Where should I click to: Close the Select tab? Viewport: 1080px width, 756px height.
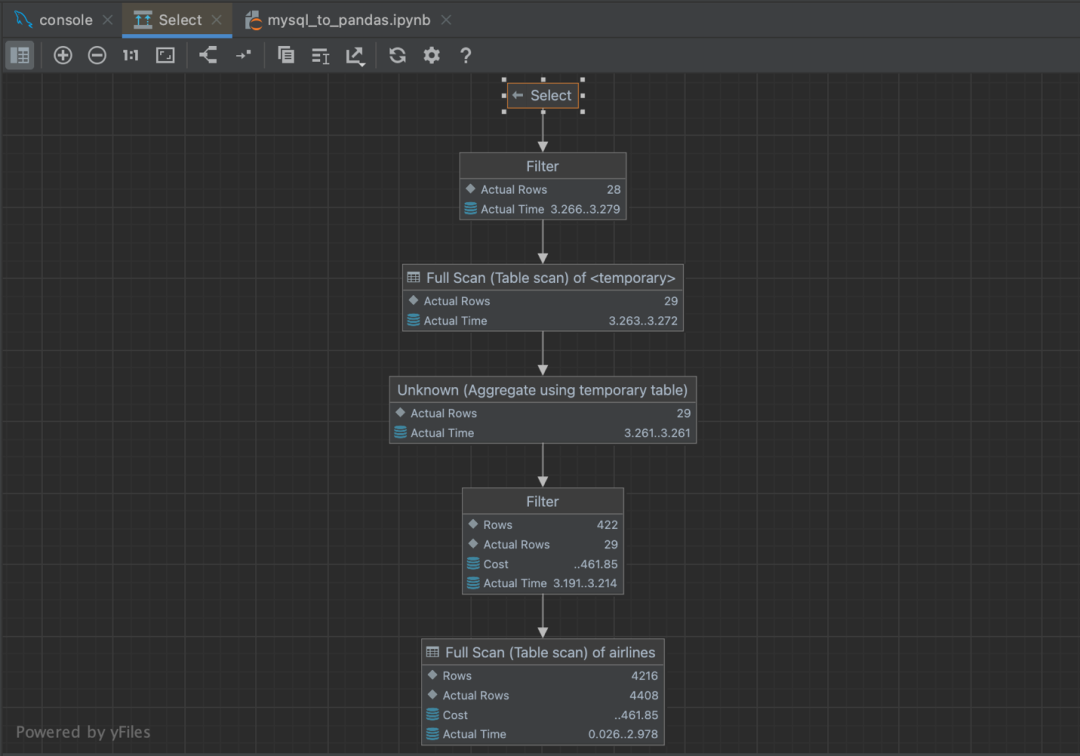(217, 20)
